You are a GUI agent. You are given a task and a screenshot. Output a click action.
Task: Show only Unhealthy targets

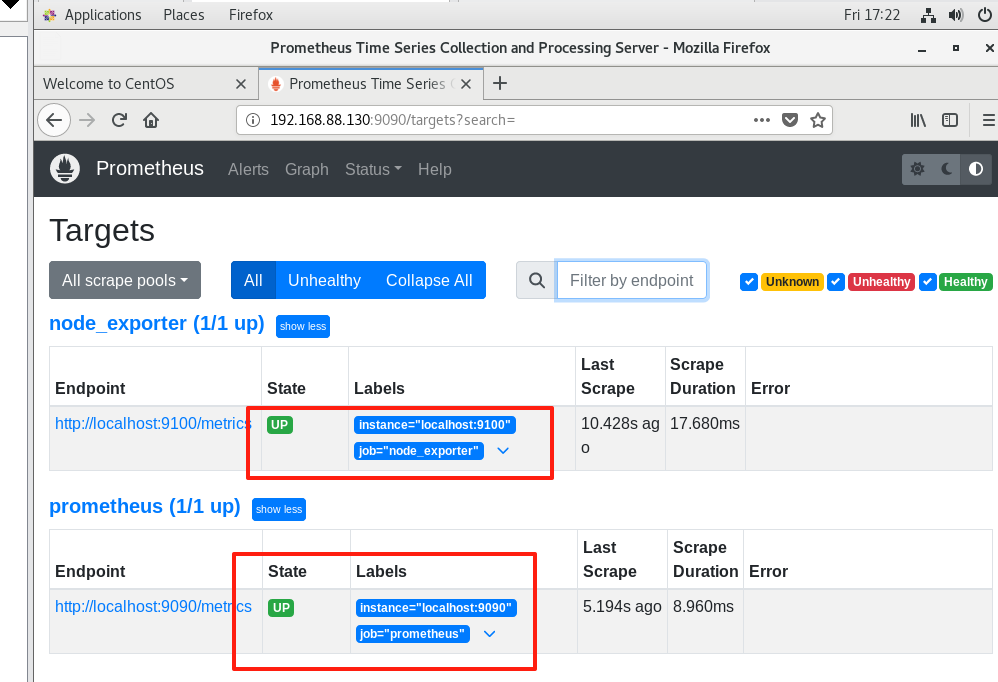coord(324,280)
